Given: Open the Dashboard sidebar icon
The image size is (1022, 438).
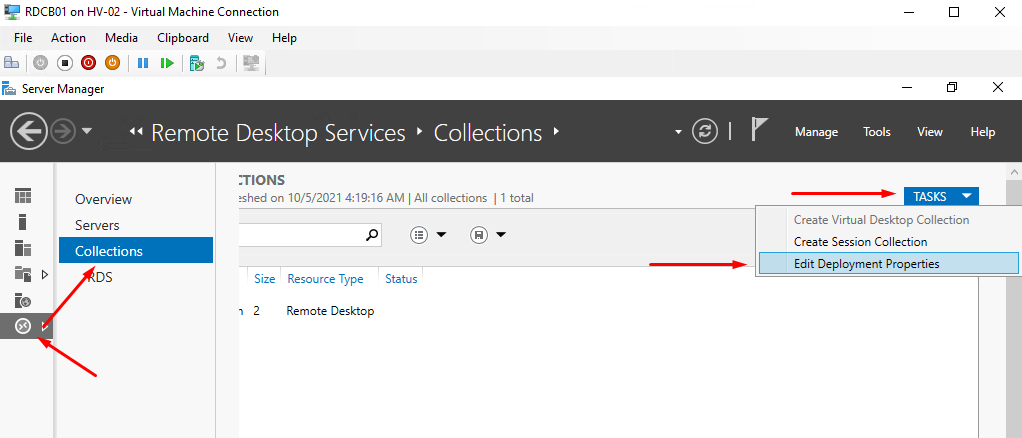Looking at the screenshot, I should 23,196.
